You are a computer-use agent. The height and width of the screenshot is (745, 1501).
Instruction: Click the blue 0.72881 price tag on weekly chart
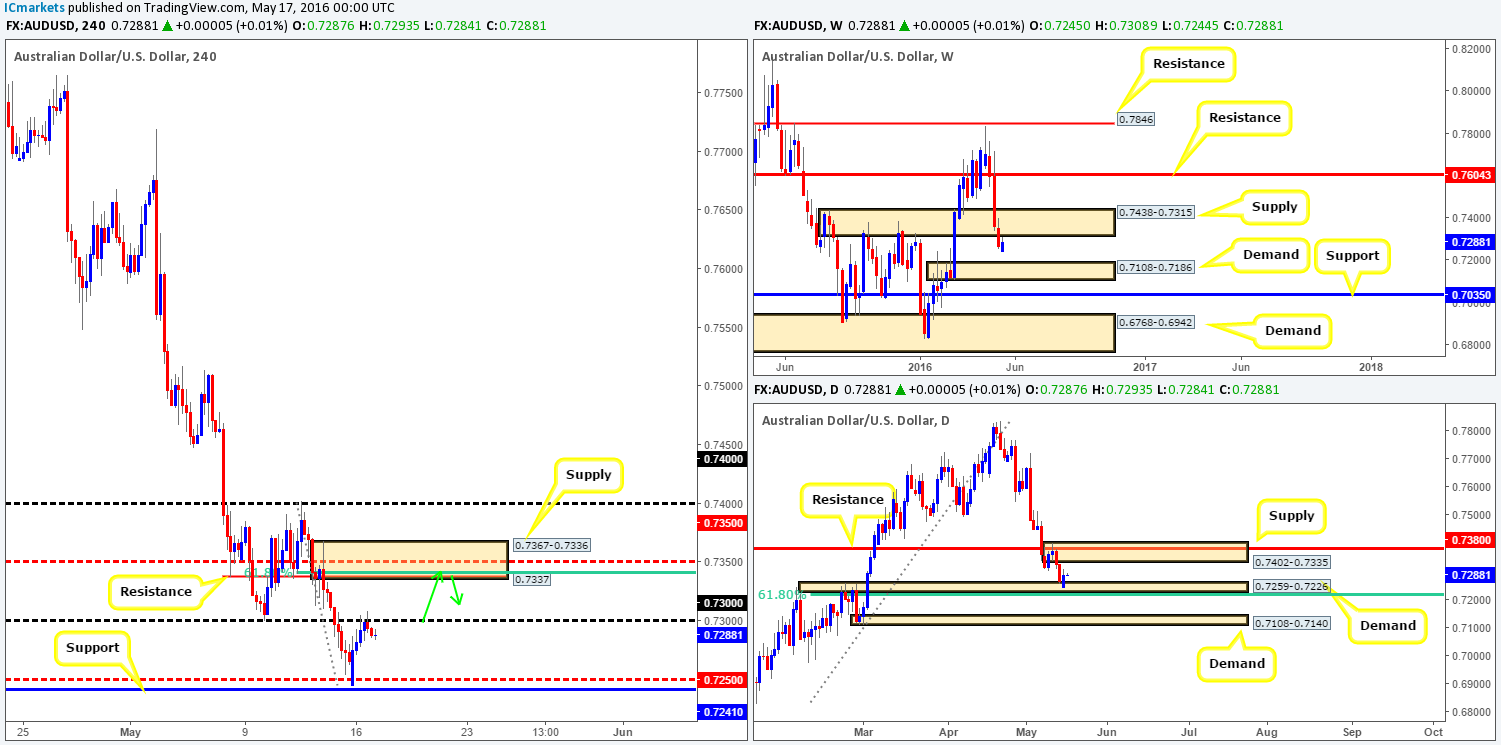[x=1472, y=241]
